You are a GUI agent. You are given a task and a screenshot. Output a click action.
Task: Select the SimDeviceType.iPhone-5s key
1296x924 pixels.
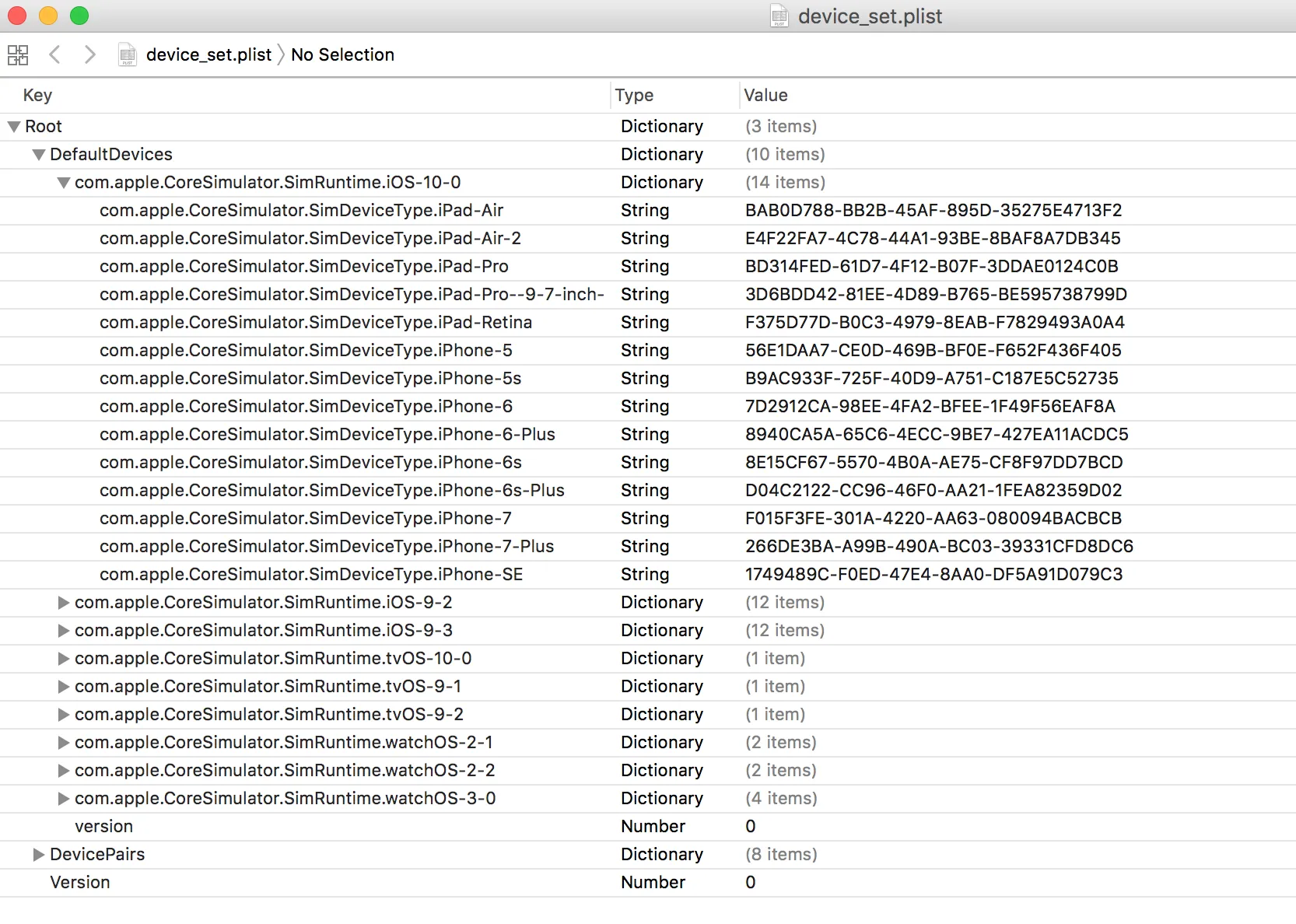[310, 378]
